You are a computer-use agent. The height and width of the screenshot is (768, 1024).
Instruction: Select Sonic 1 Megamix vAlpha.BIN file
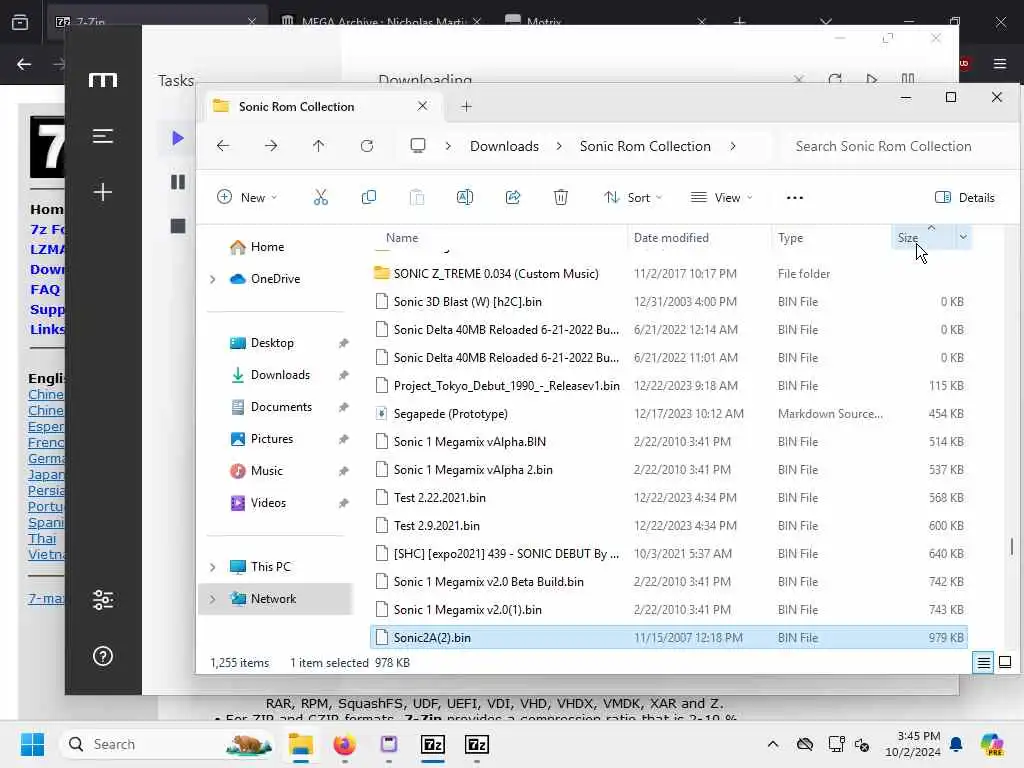[x=470, y=442]
